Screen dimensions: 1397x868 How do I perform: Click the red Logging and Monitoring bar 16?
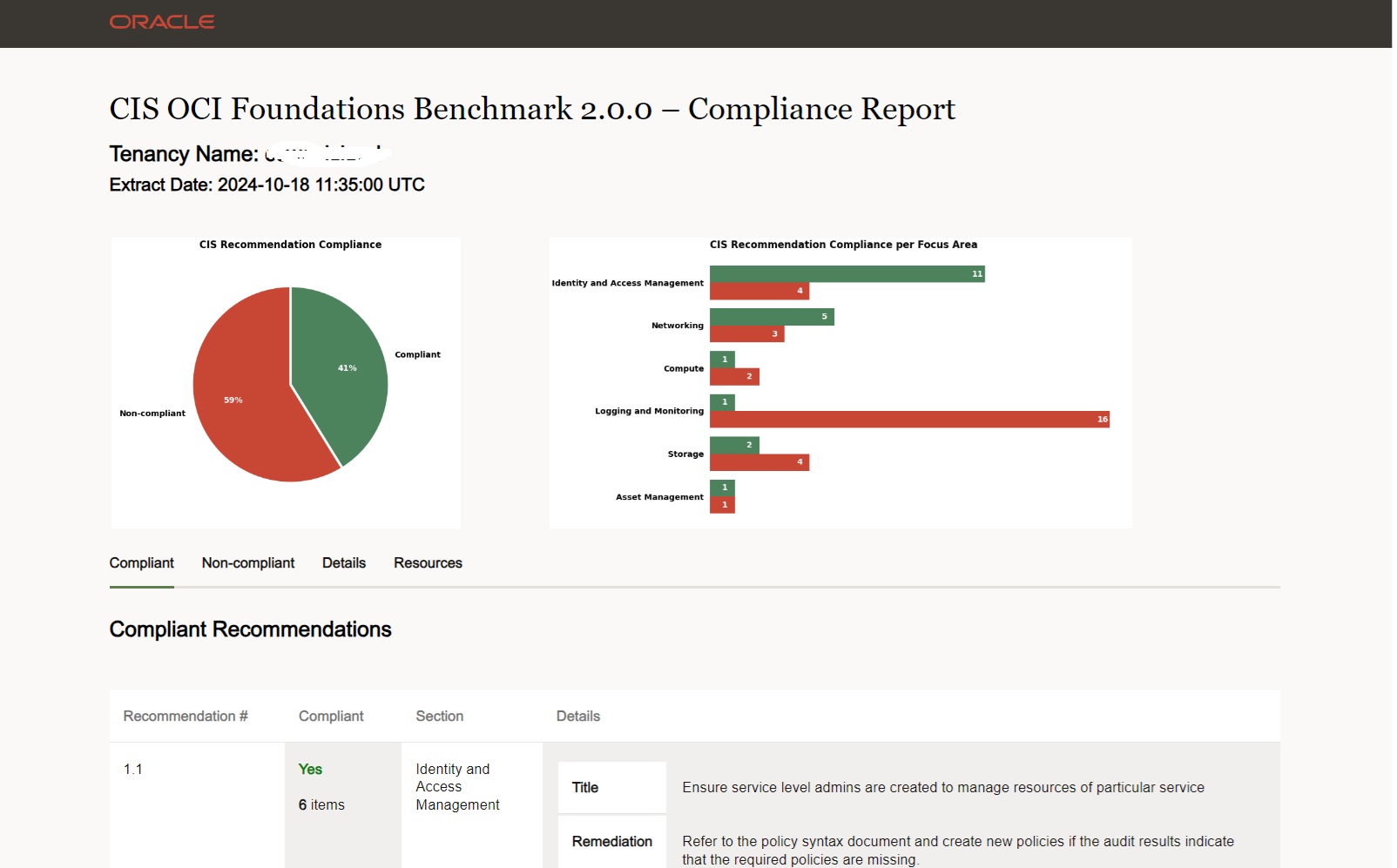click(909, 419)
